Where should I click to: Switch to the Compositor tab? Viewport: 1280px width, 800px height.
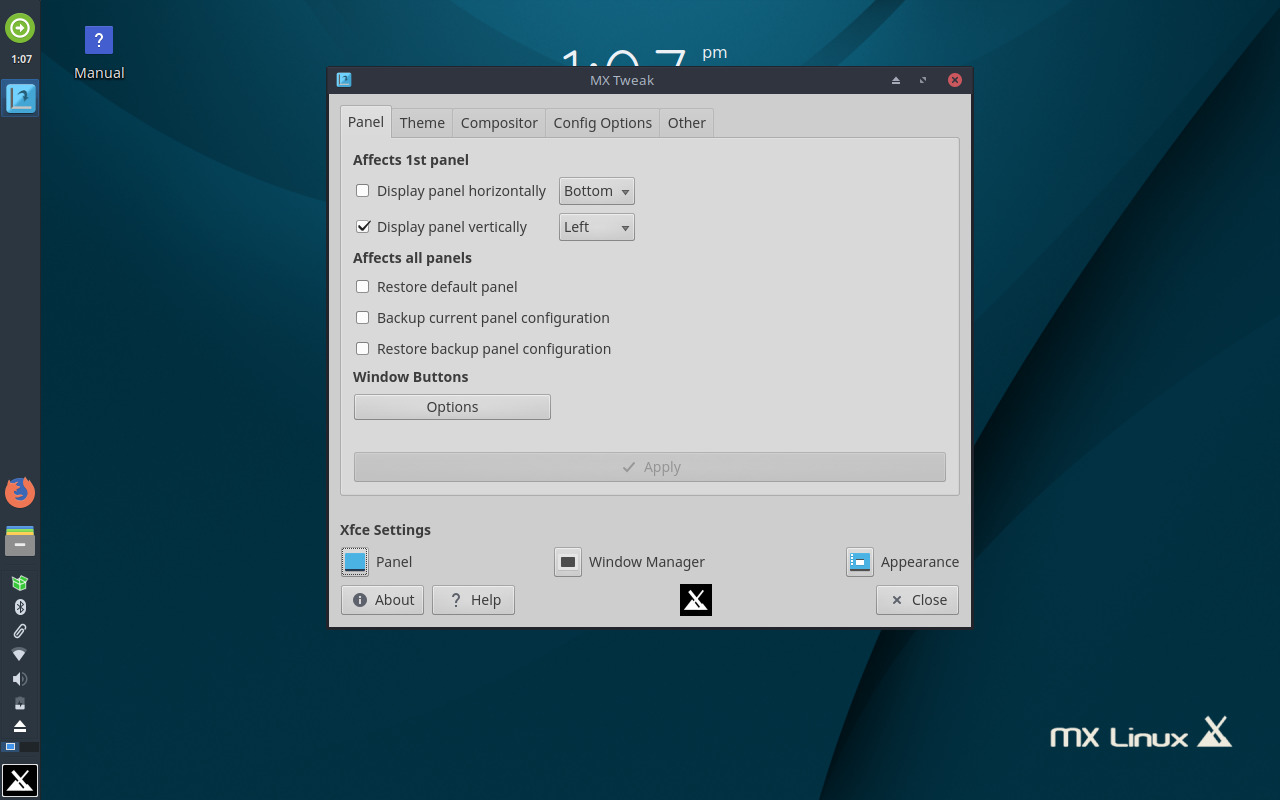click(498, 122)
